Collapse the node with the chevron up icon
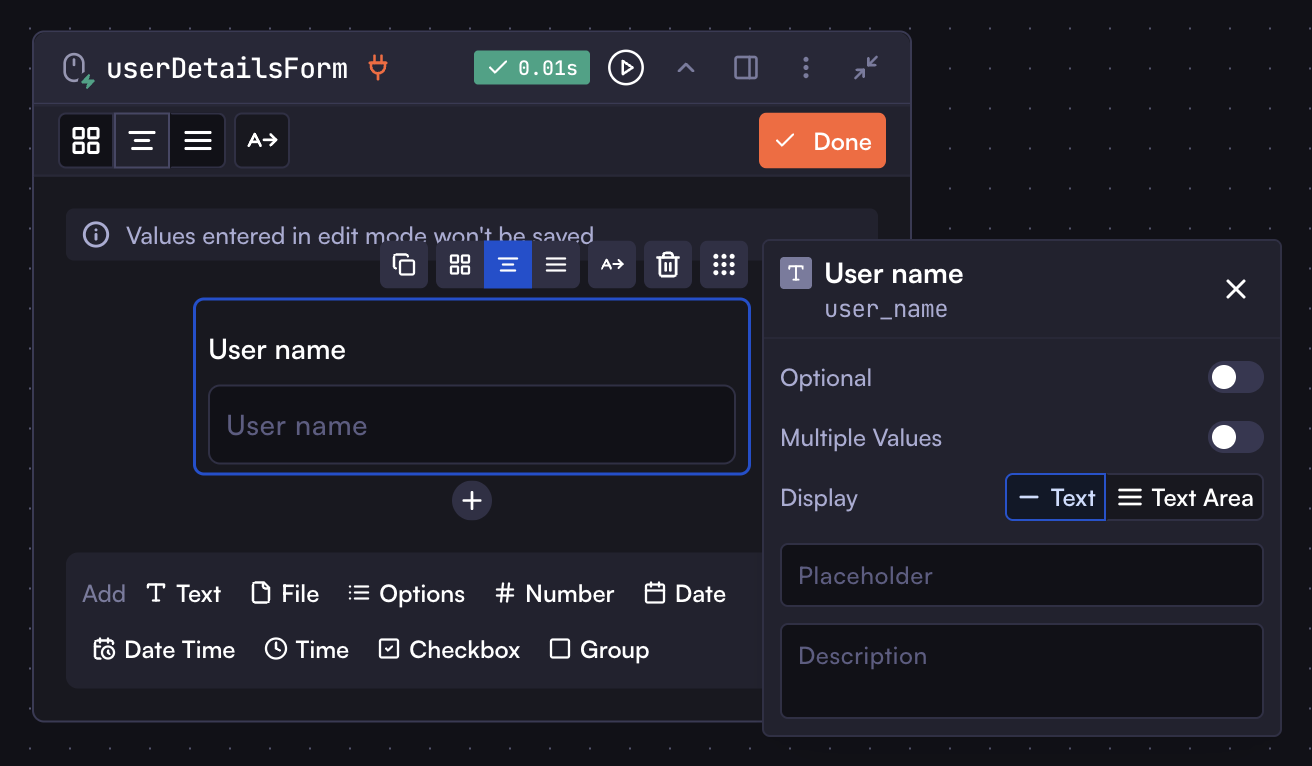 point(686,68)
